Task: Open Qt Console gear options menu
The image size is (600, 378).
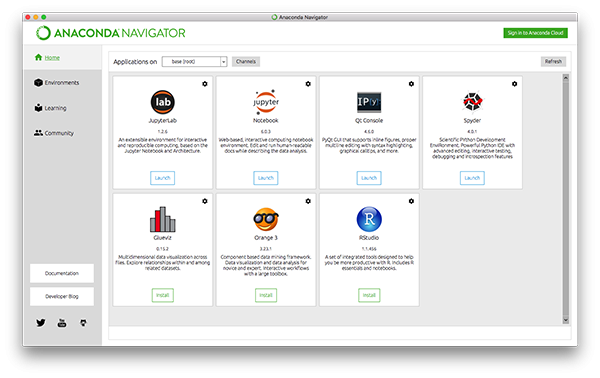Action: [411, 84]
